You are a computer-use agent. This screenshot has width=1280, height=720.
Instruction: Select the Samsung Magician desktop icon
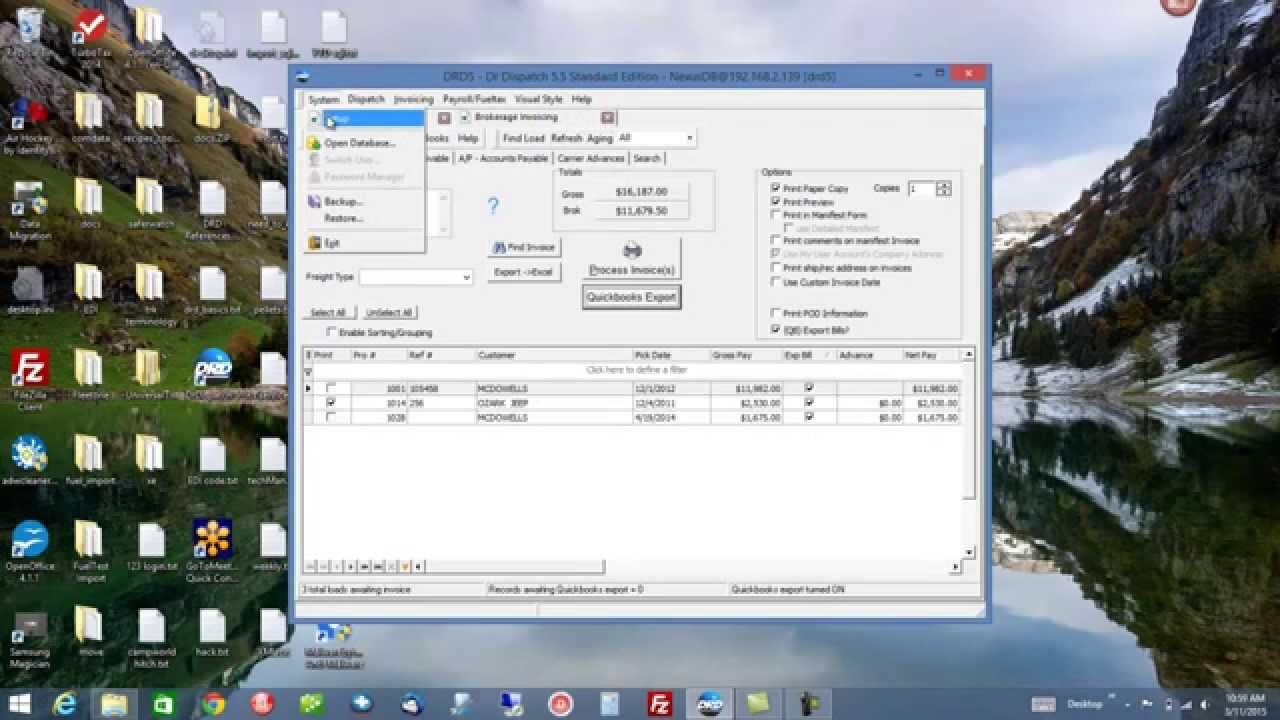pyautogui.click(x=29, y=640)
